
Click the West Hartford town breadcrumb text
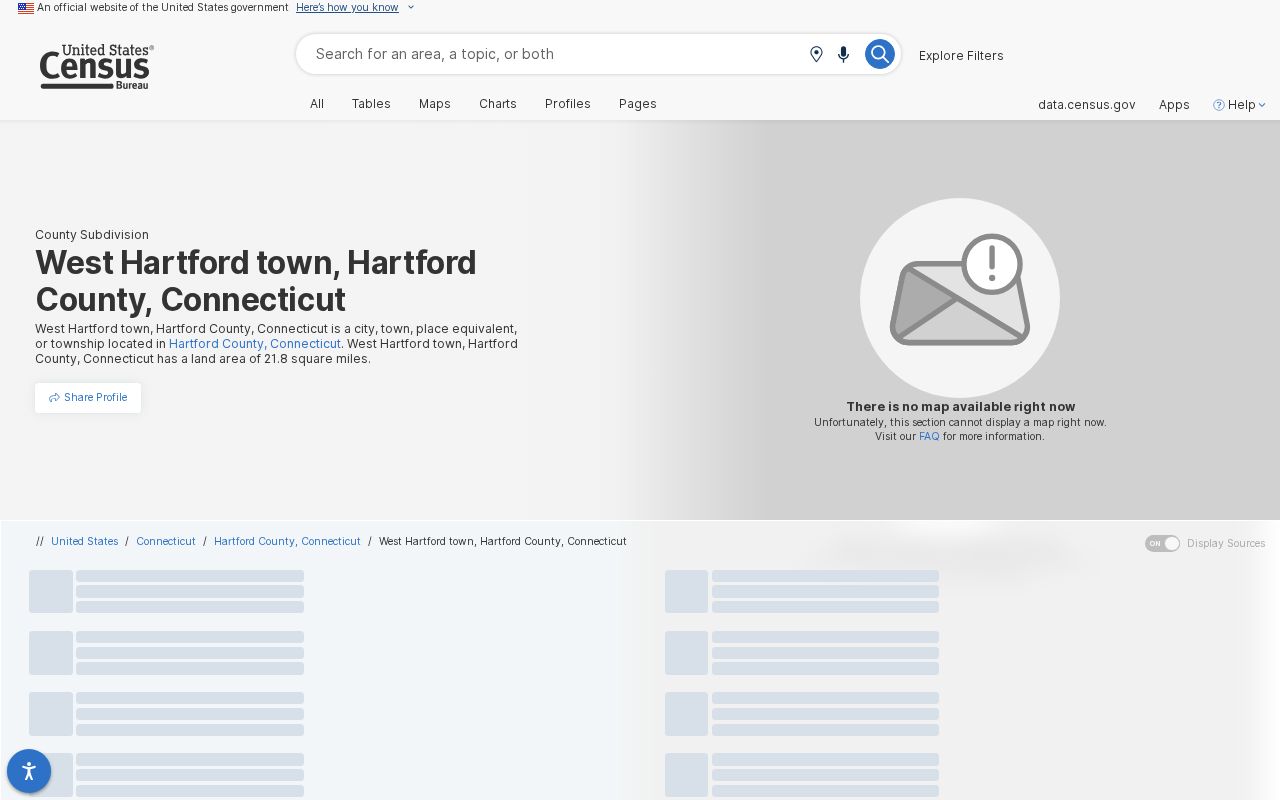(x=503, y=542)
